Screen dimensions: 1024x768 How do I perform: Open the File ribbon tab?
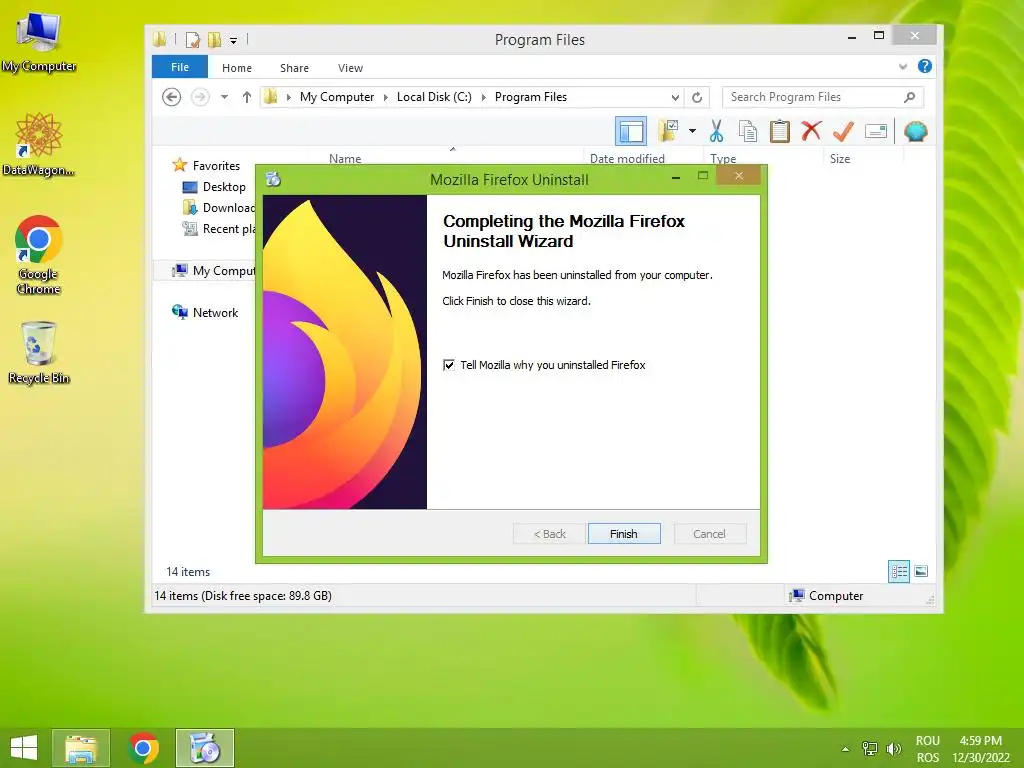180,67
